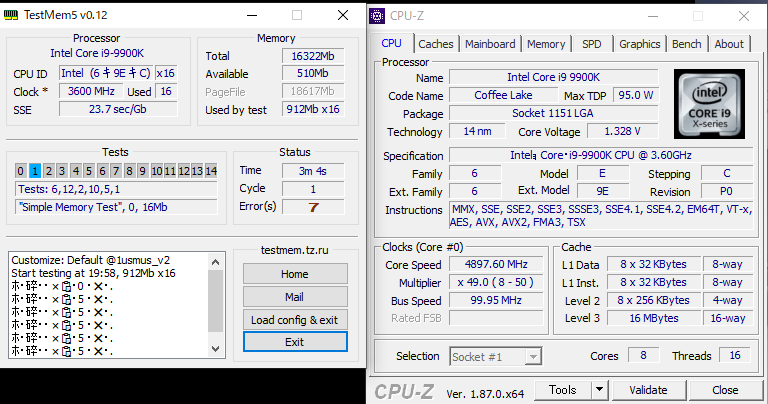Click the Validate button in CPU-Z
Viewport: 768px width, 404px height.
click(x=648, y=390)
